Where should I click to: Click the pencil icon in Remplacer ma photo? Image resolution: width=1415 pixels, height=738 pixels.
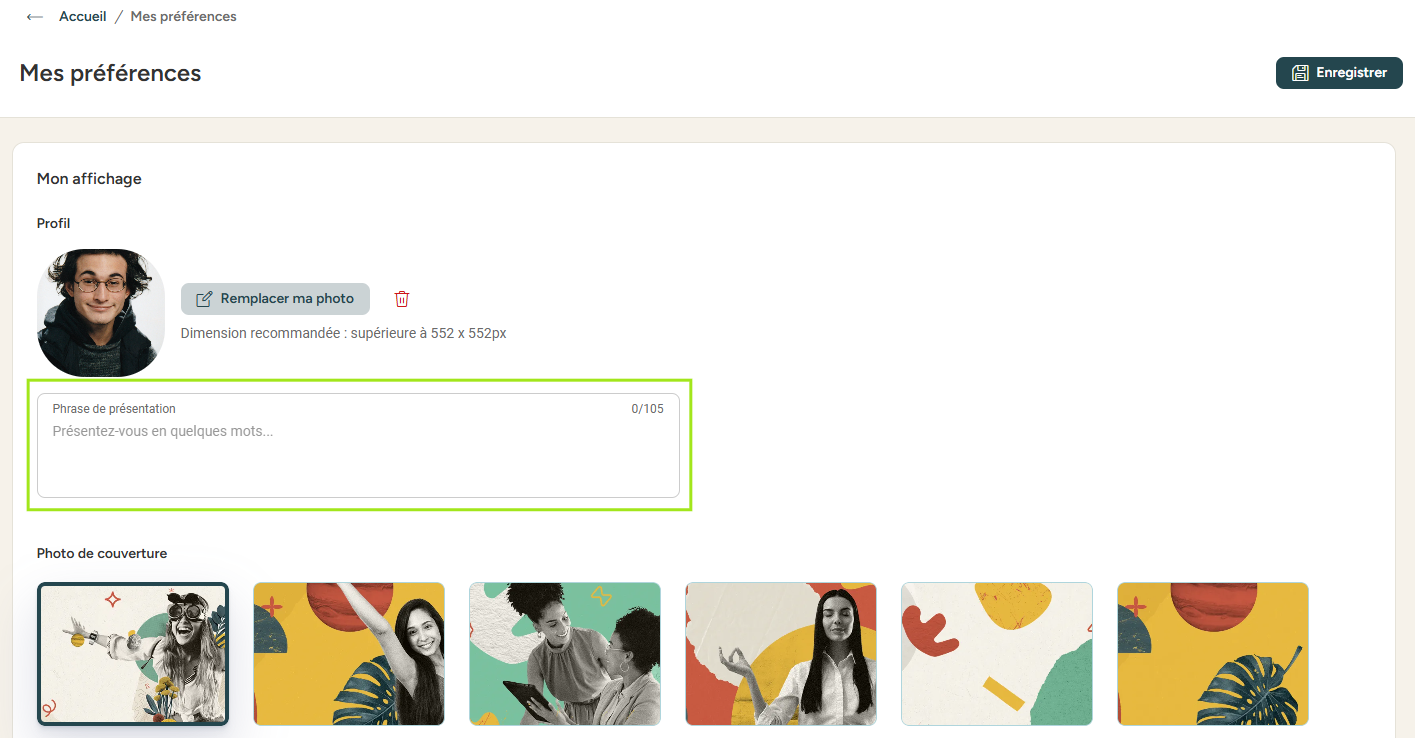pos(204,299)
